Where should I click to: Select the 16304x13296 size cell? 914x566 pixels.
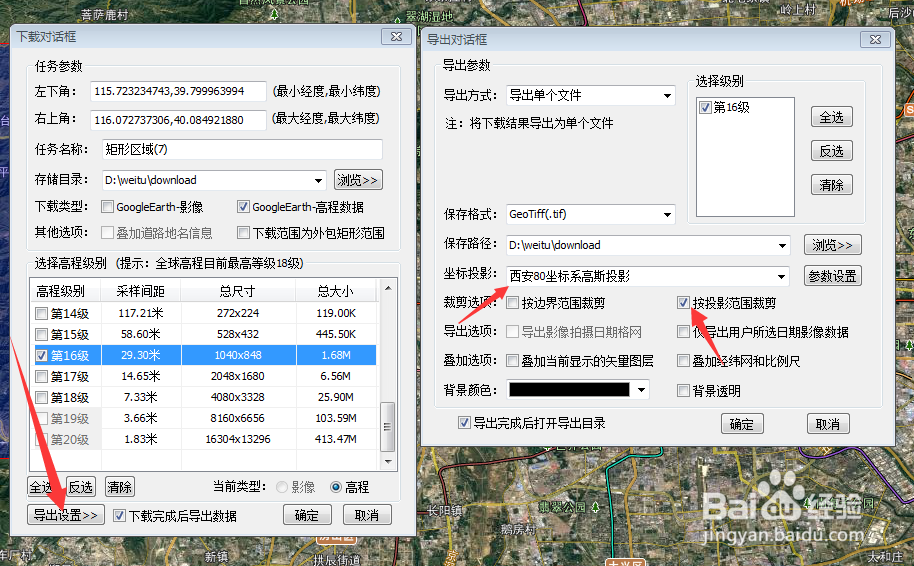click(238, 440)
